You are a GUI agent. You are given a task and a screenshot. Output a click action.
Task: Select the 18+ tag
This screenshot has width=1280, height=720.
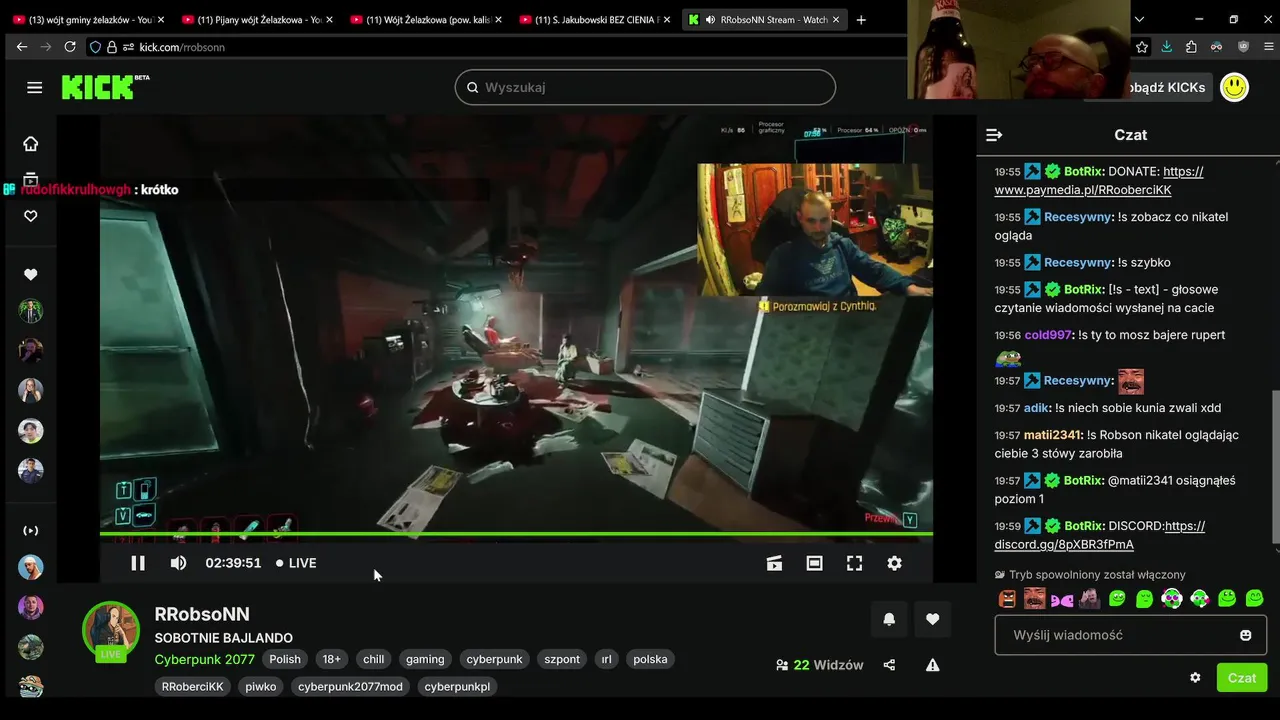pos(332,659)
